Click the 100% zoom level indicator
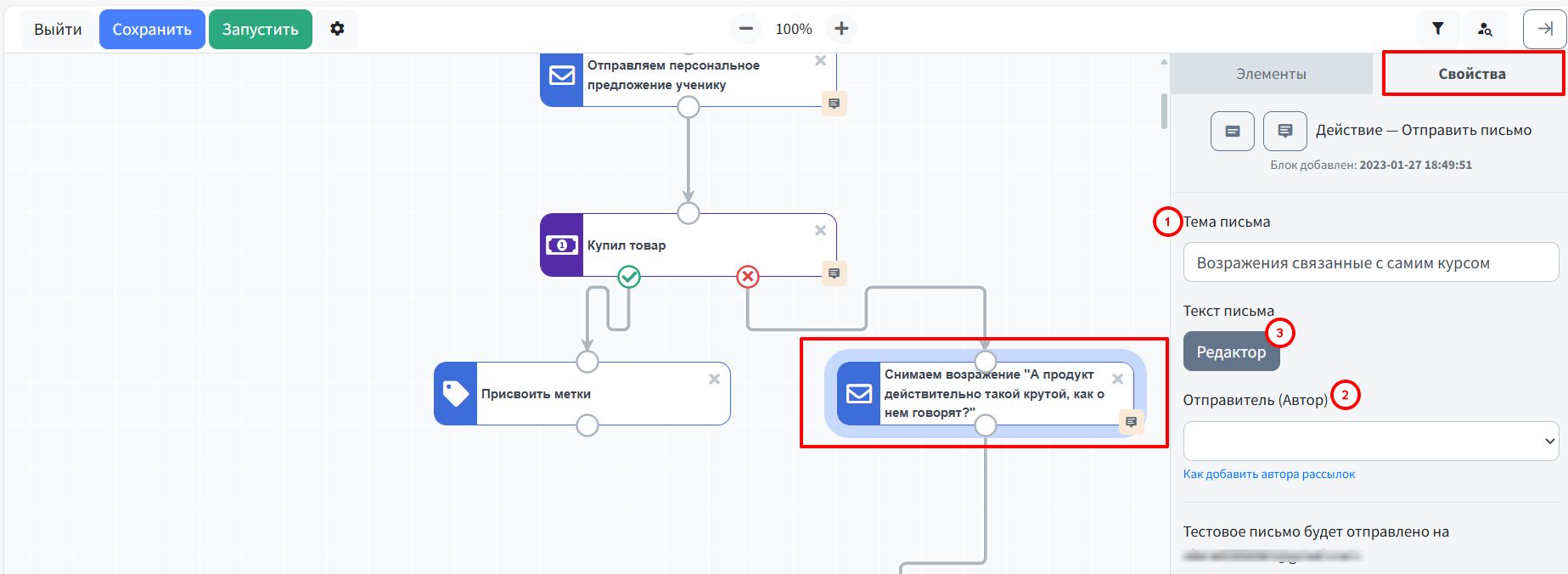1568x574 pixels. point(794,29)
